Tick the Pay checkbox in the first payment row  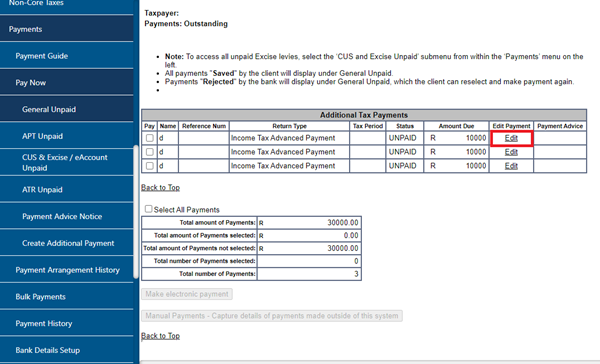coord(150,138)
